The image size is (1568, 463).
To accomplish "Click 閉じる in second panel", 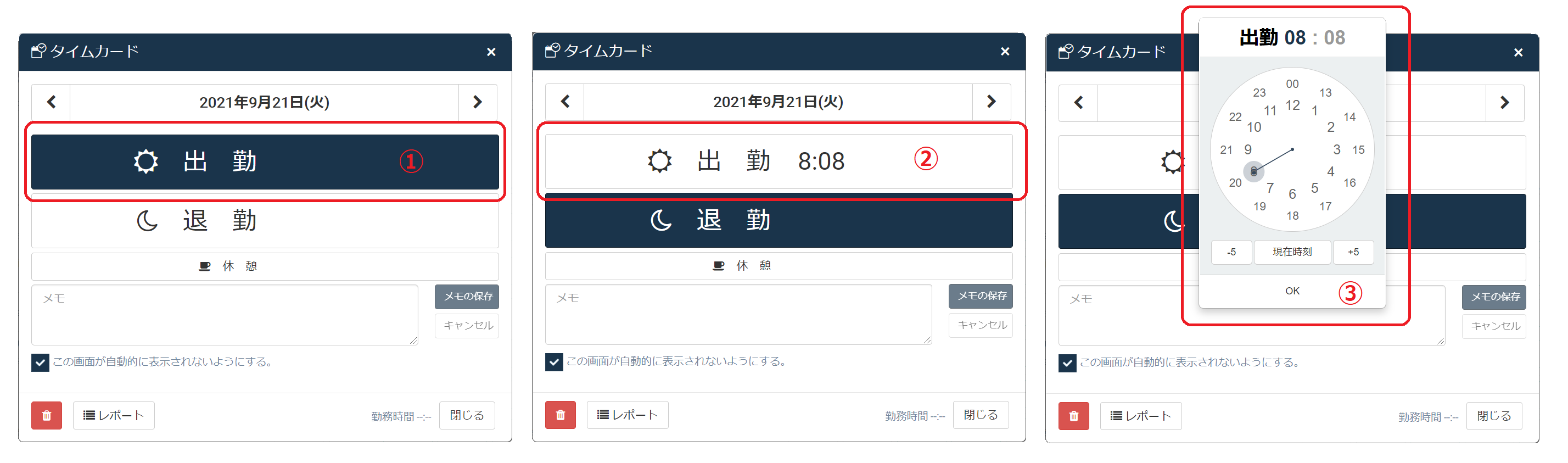I will pos(981,415).
